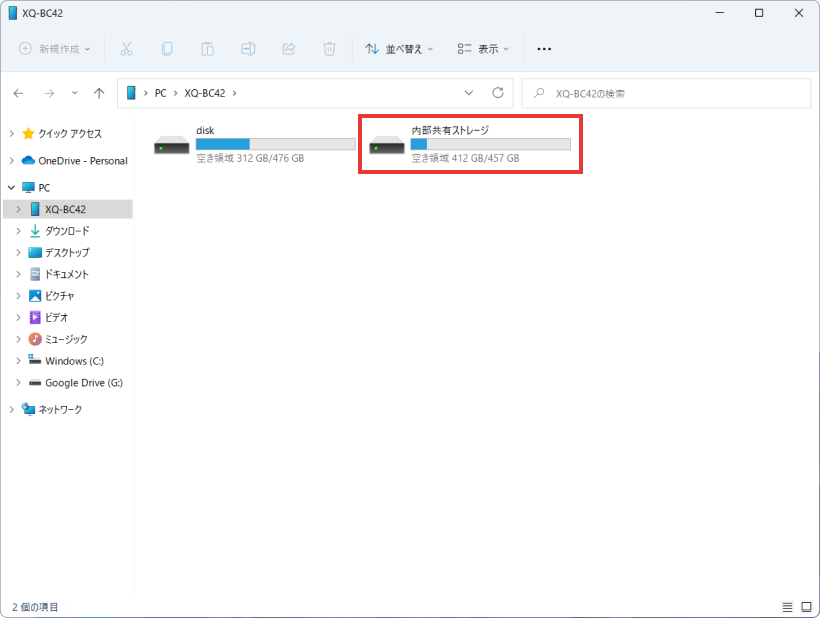
Task: Click the XQ-BC42 window title text
Action: pyautogui.click(x=42, y=13)
